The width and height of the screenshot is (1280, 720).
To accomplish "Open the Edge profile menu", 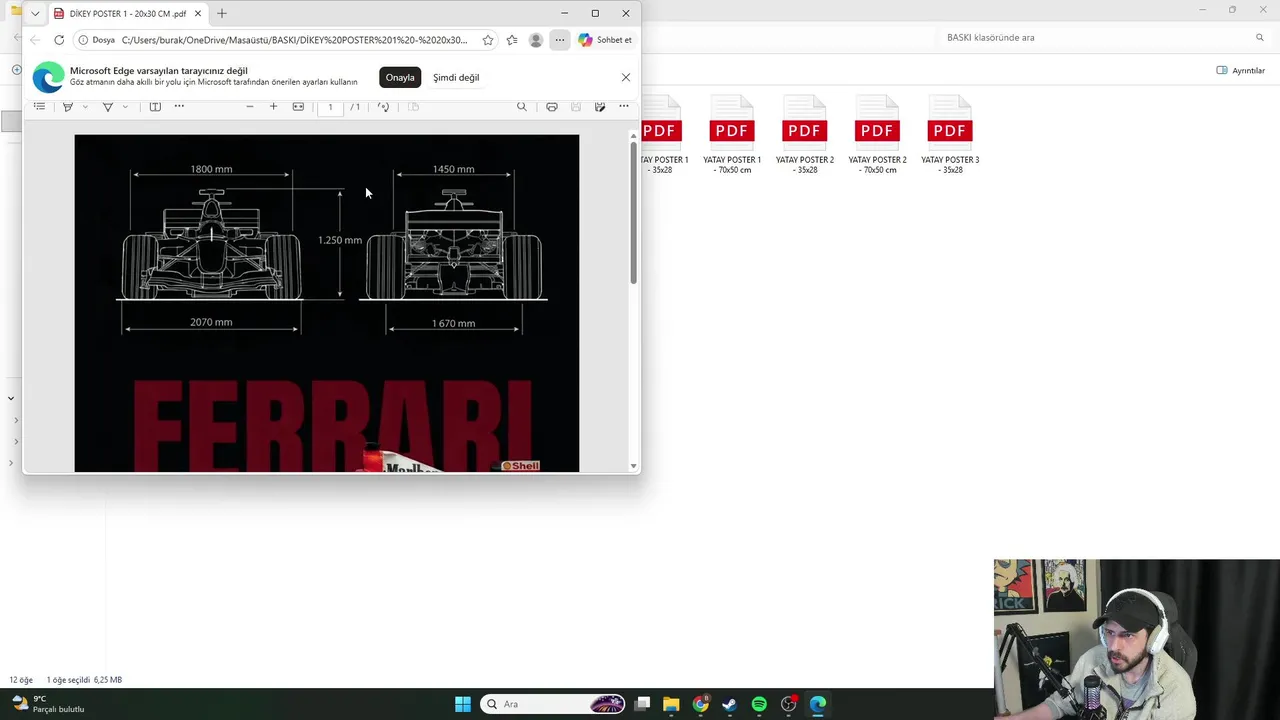I will click(x=536, y=40).
